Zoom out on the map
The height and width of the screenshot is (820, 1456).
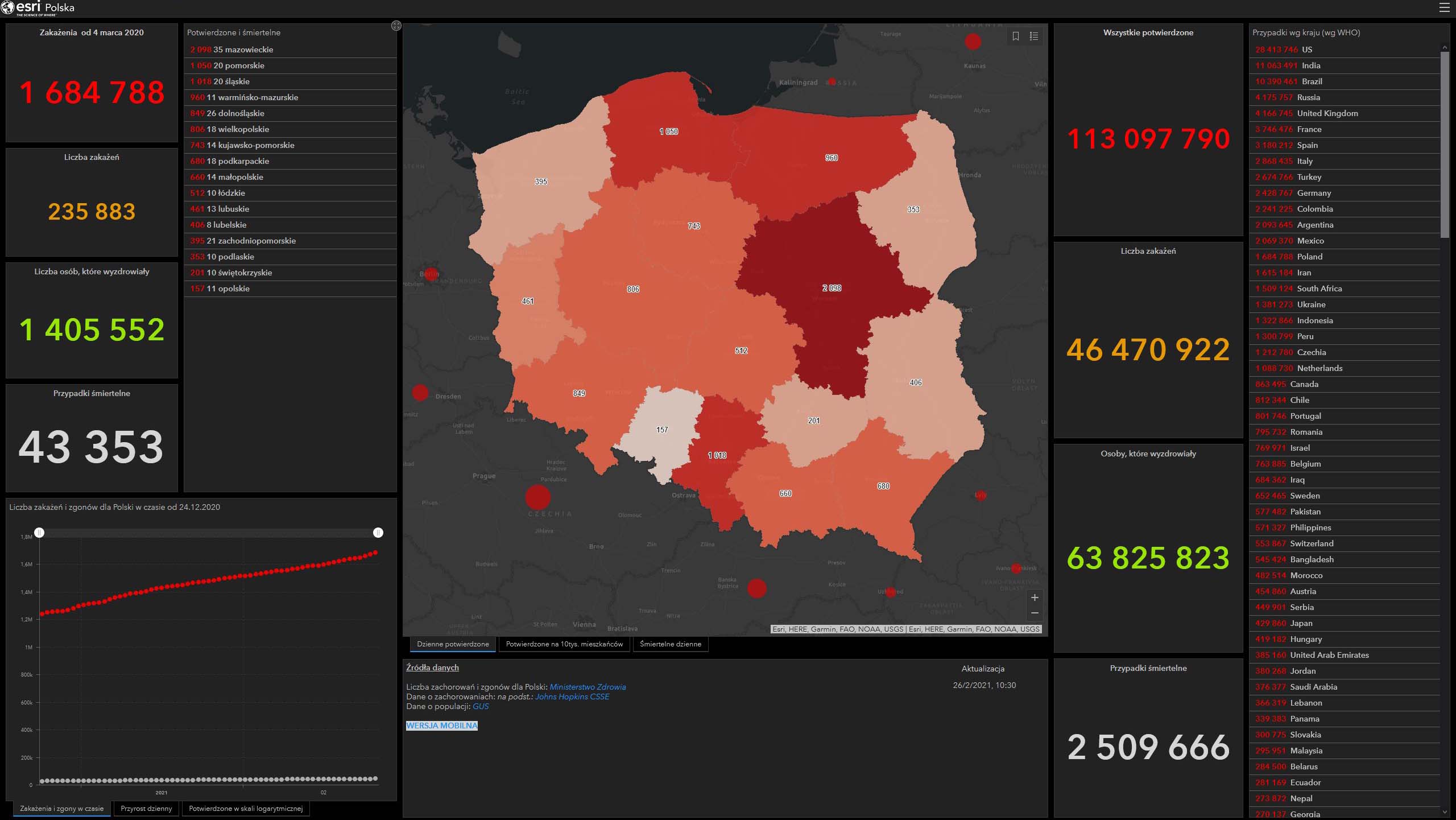(x=1035, y=613)
